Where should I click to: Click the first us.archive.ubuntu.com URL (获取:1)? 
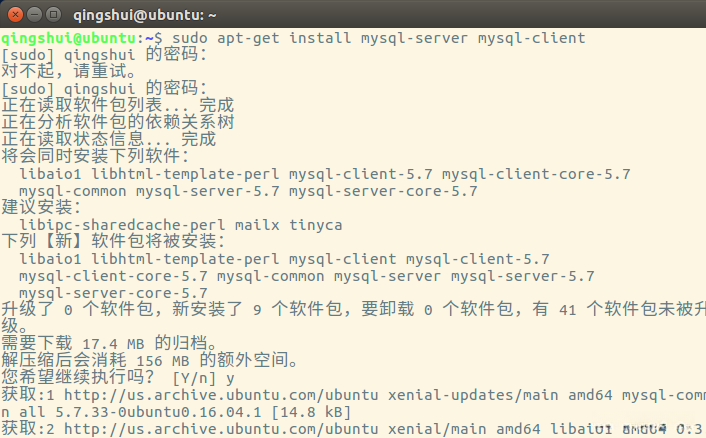tap(228, 395)
